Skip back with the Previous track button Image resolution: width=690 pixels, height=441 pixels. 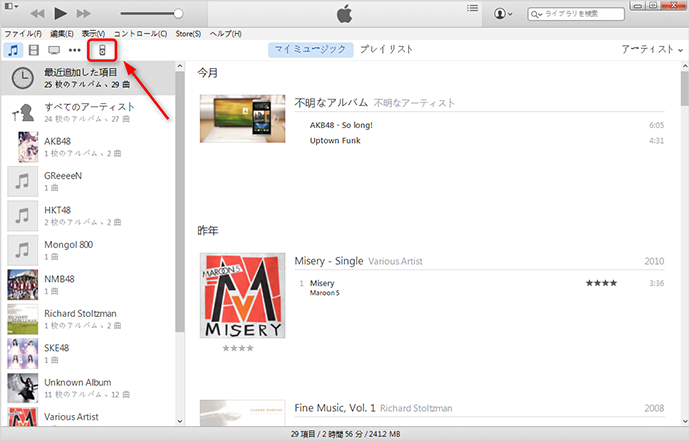pyautogui.click(x=37, y=14)
